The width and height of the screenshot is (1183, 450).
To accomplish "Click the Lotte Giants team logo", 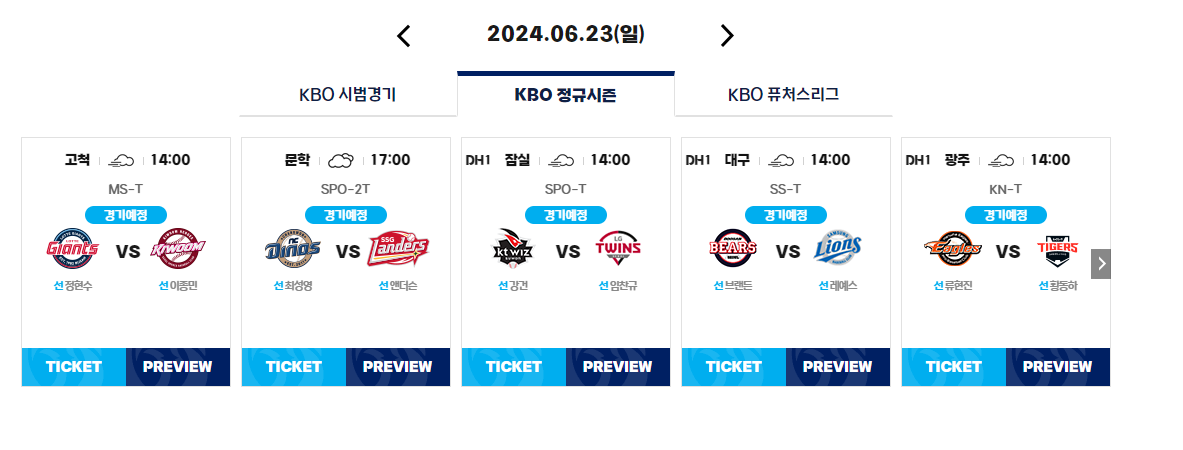I will (x=72, y=248).
